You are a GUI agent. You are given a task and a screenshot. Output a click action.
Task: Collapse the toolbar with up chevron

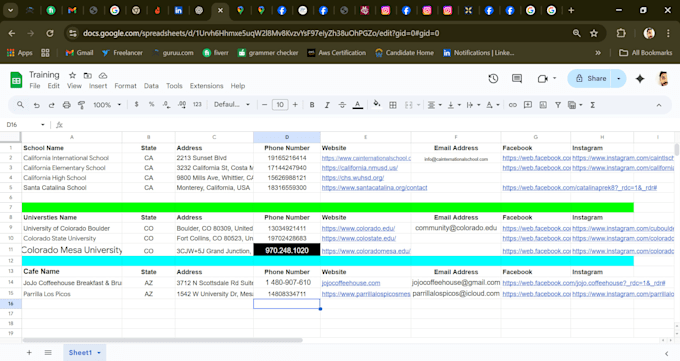[x=659, y=105]
